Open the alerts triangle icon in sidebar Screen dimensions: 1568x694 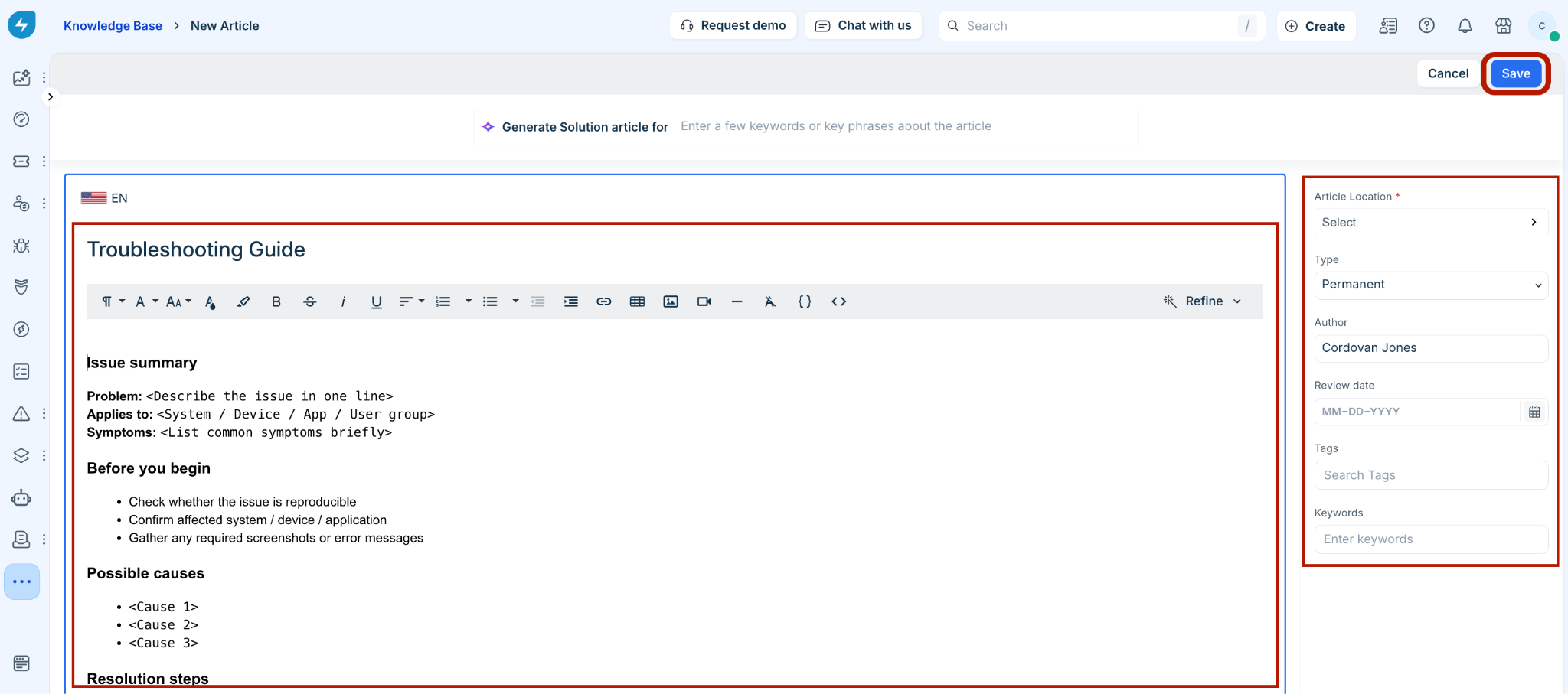21,414
